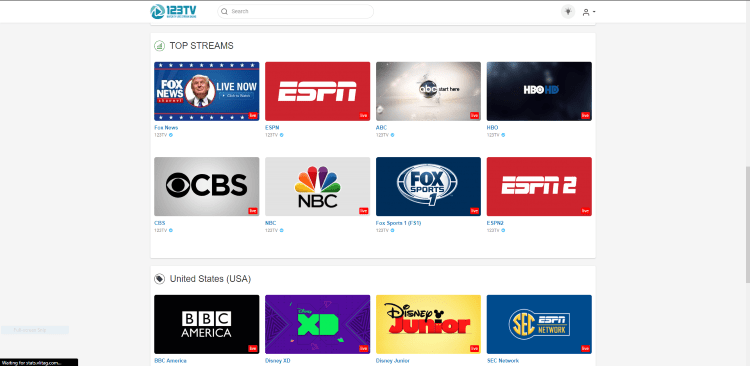Click the Fox News title link
The height and width of the screenshot is (366, 750).
point(166,128)
